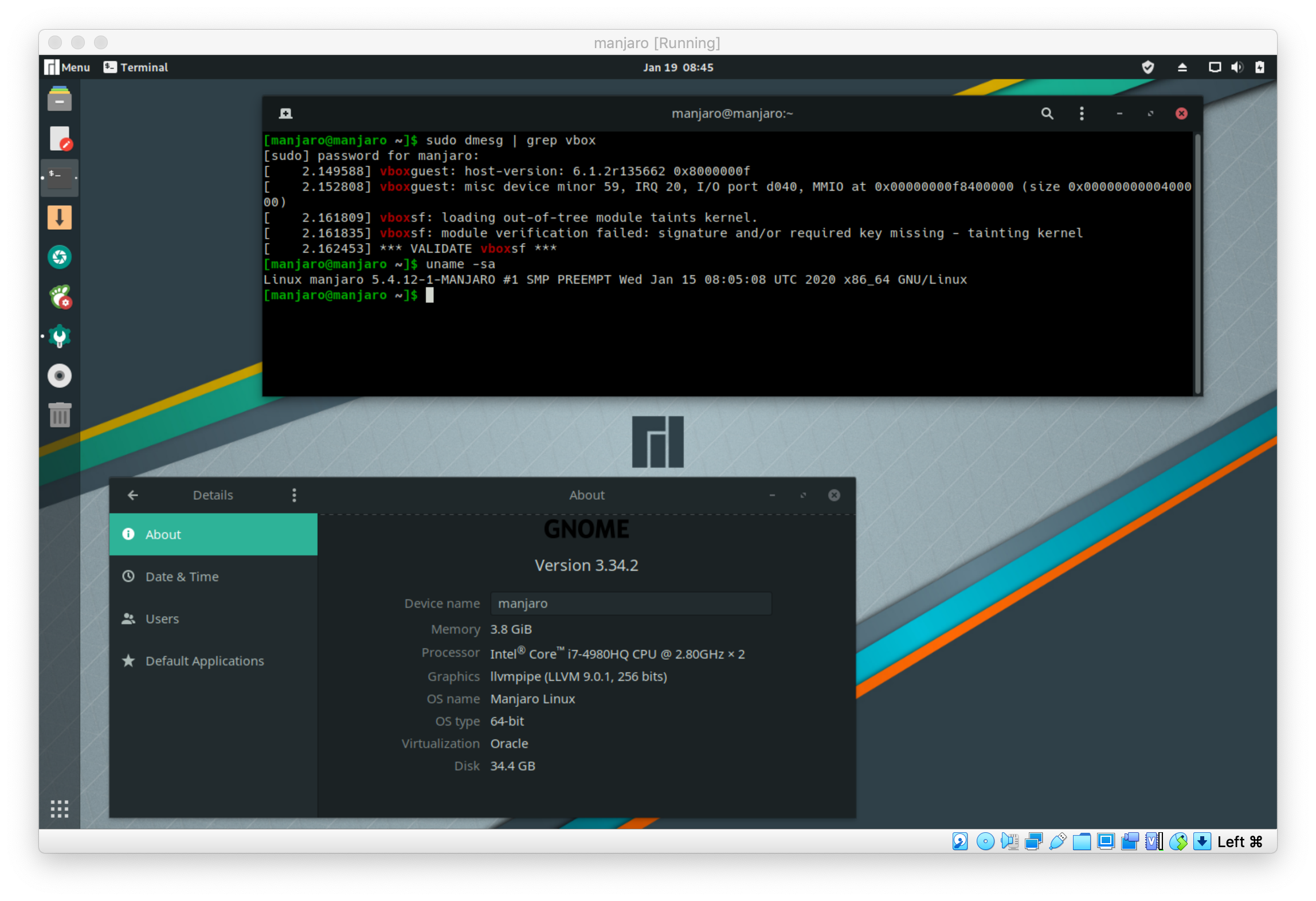1316x901 pixels.
Task: Open the display indicator in top panel
Action: tap(1215, 67)
